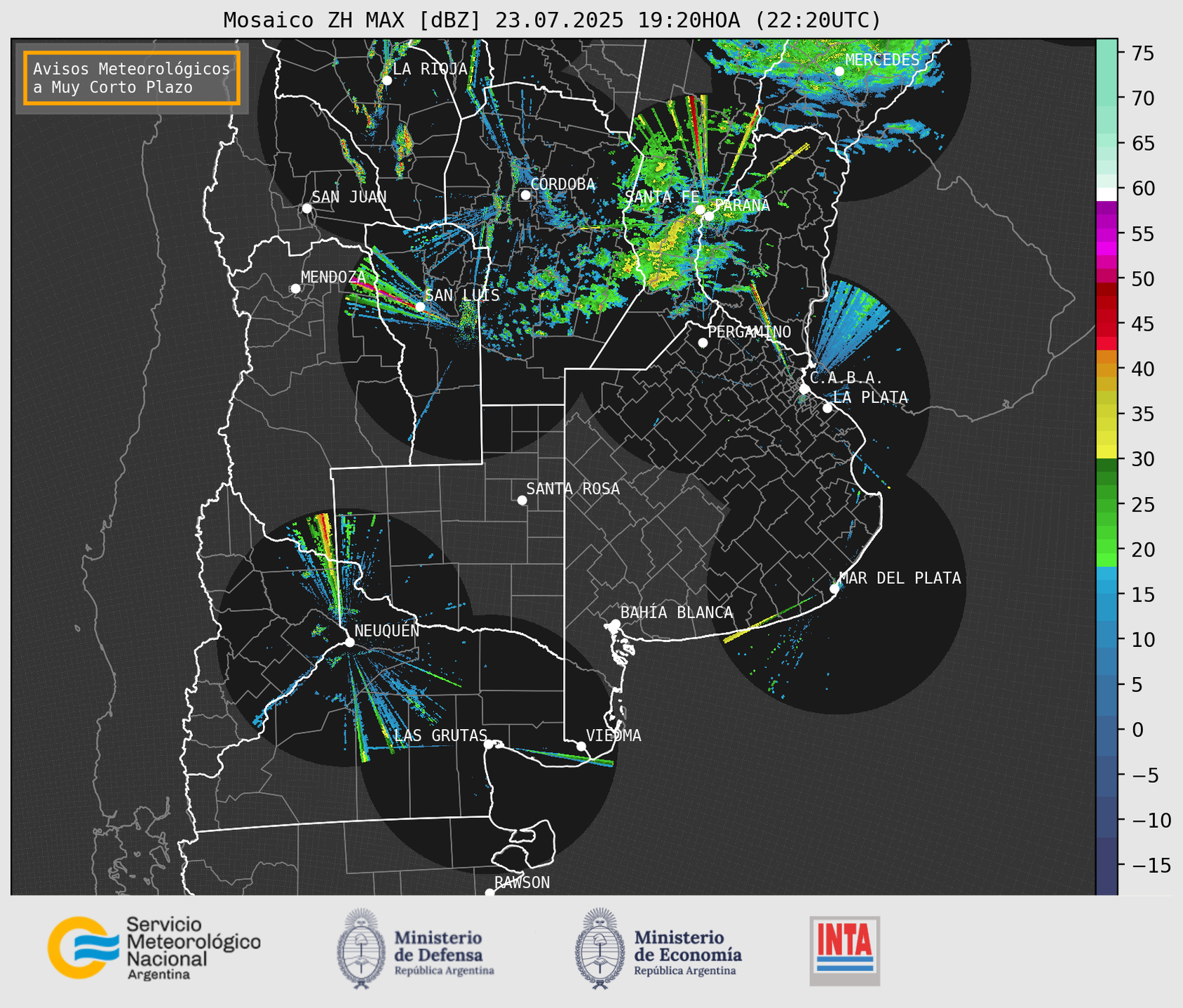
Task: Click the SAN JUAN label text
Action: 349,197
